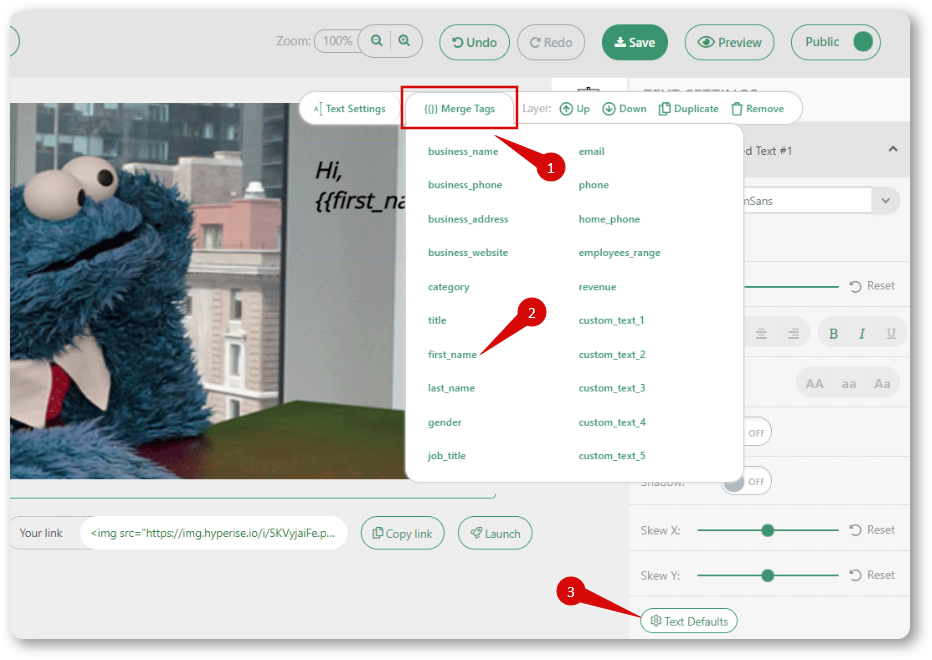Select custom_text_5 merge tag
The image size is (932, 660).
[612, 456]
